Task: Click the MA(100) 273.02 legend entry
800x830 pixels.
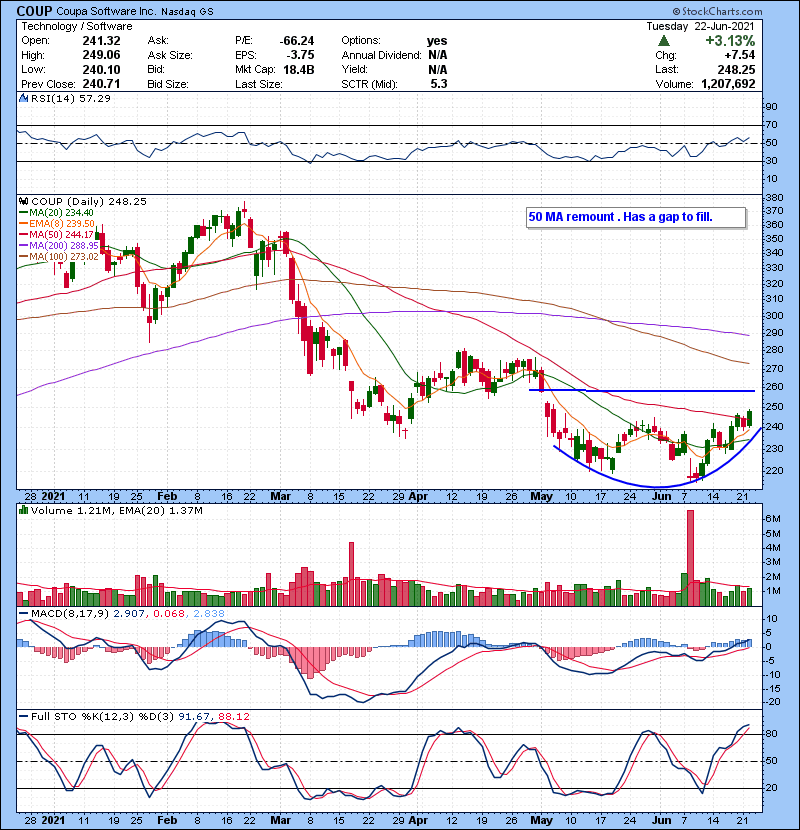Action: coord(59,257)
